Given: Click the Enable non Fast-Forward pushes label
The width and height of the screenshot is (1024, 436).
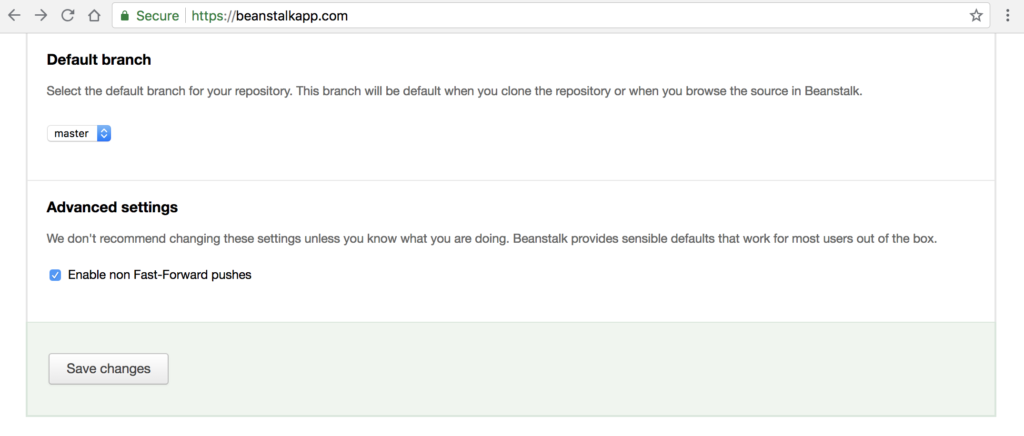Looking at the screenshot, I should tap(159, 275).
